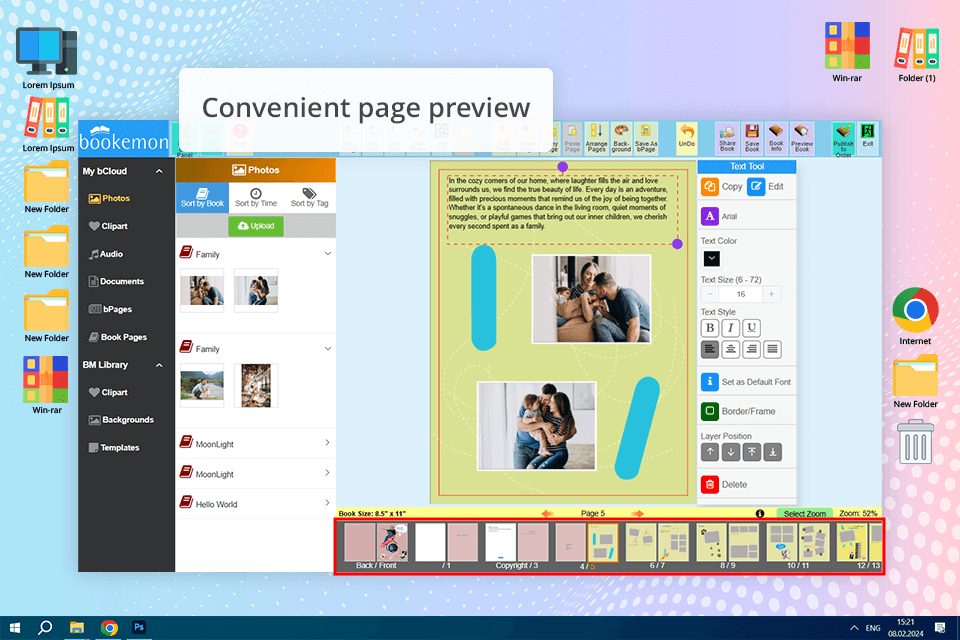The width and height of the screenshot is (960, 640).
Task: Select right text alignment
Action: 751,350
